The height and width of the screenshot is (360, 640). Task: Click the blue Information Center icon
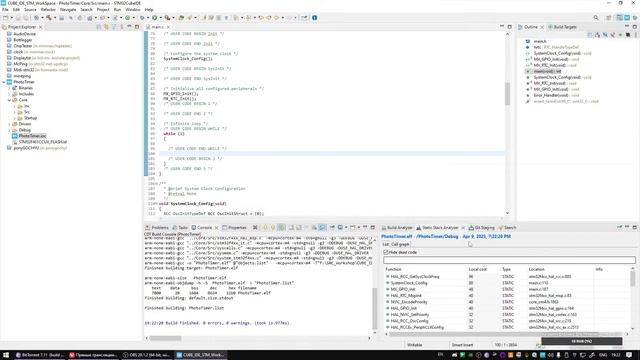pyautogui.click(x=315, y=18)
